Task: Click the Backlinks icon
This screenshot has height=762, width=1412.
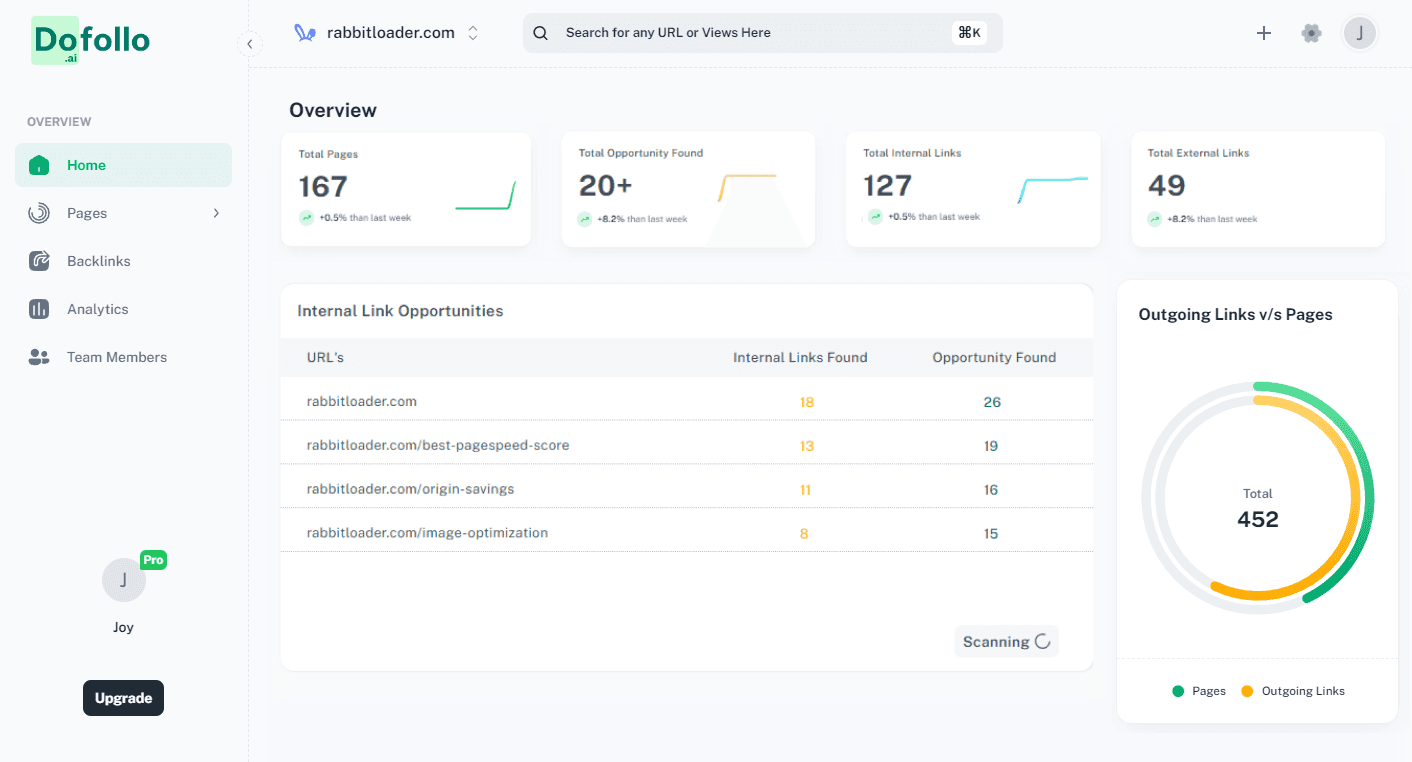Action: click(39, 261)
